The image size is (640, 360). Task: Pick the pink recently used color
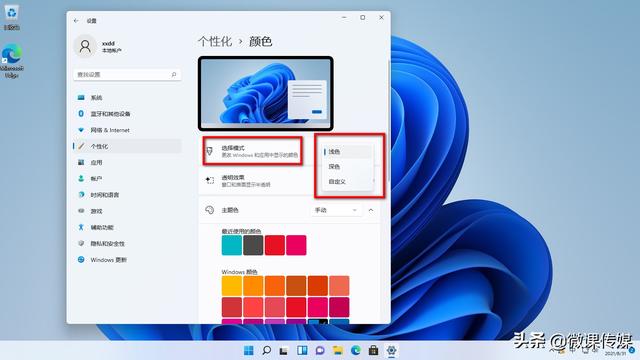296,245
